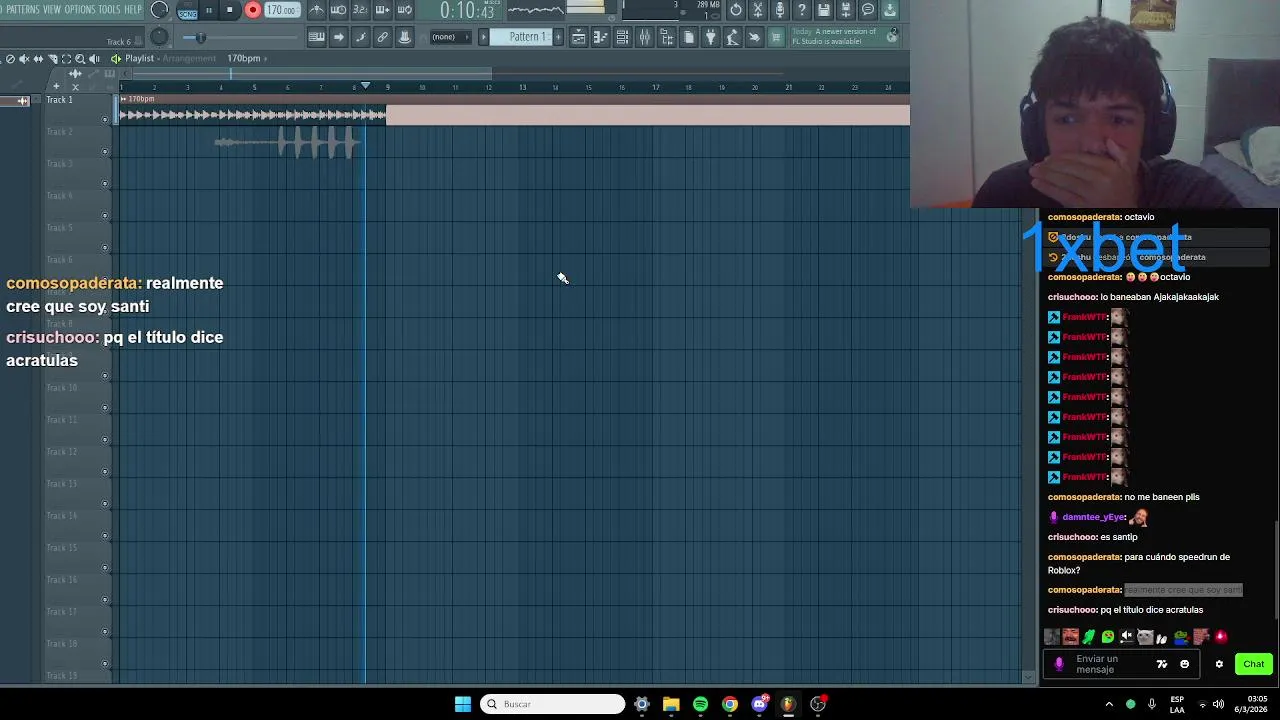
Task: Open help with question mark icon
Action: (802, 10)
